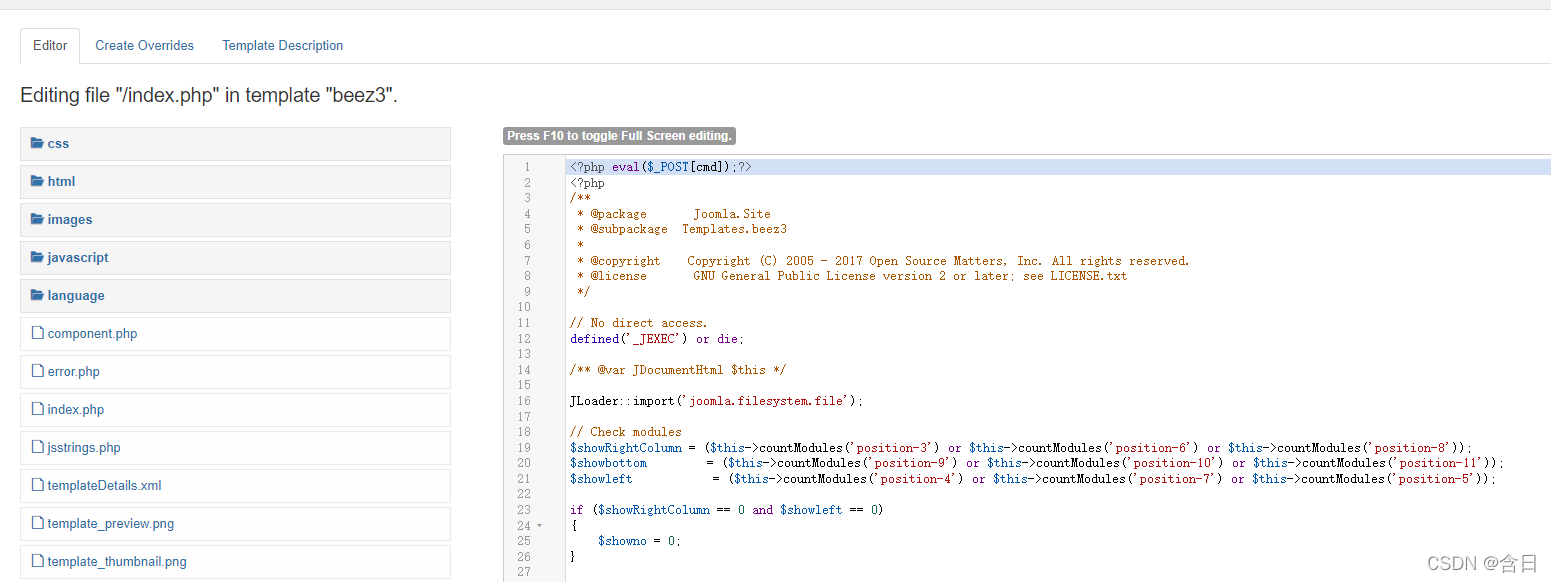Click the component.php file icon

click(x=38, y=333)
